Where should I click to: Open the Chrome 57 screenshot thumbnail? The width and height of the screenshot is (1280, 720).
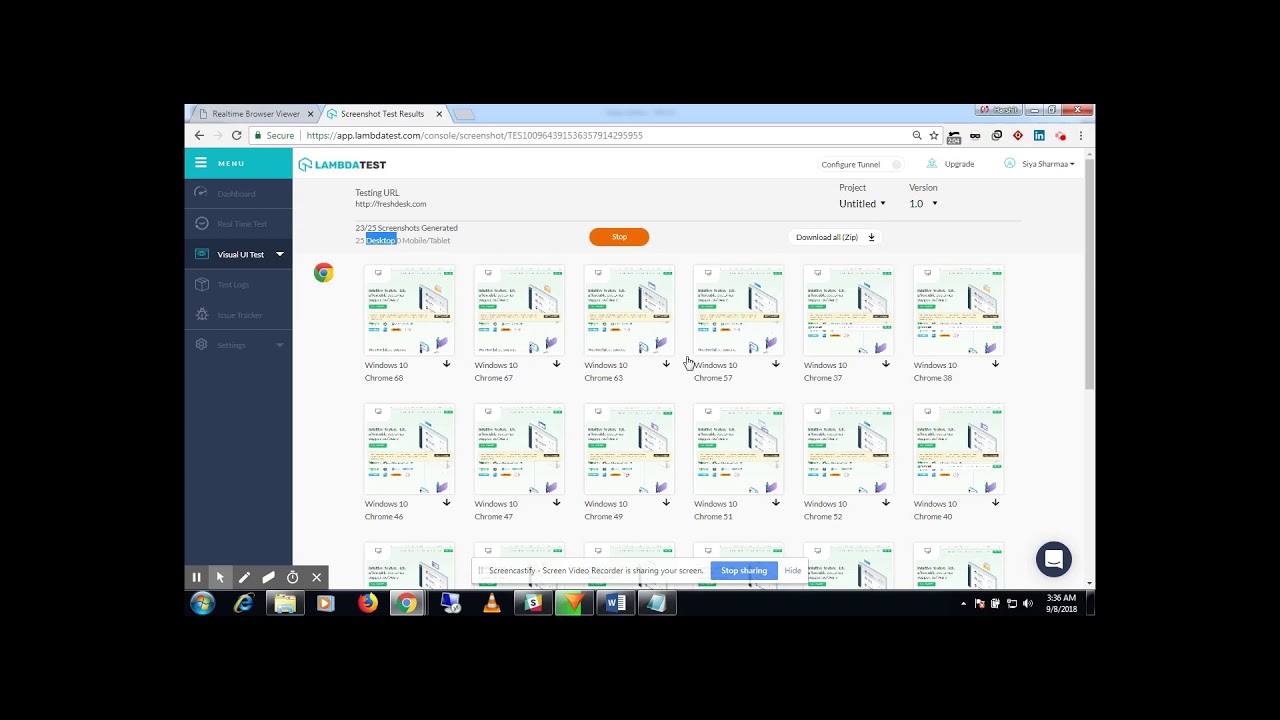coord(739,310)
